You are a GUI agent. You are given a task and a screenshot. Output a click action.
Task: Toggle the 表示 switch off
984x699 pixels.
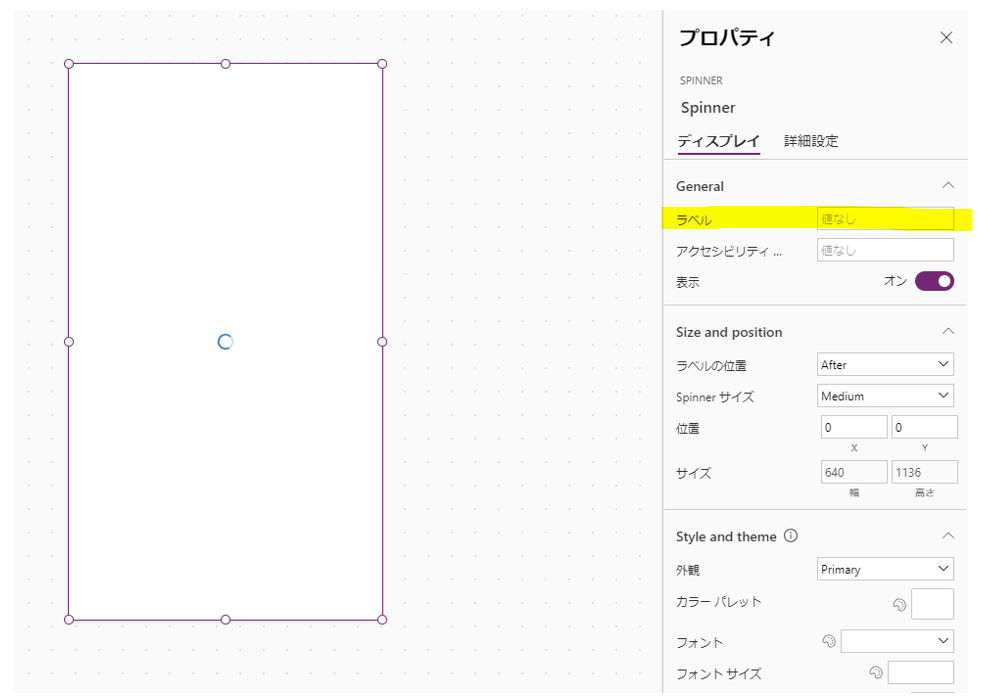[934, 281]
